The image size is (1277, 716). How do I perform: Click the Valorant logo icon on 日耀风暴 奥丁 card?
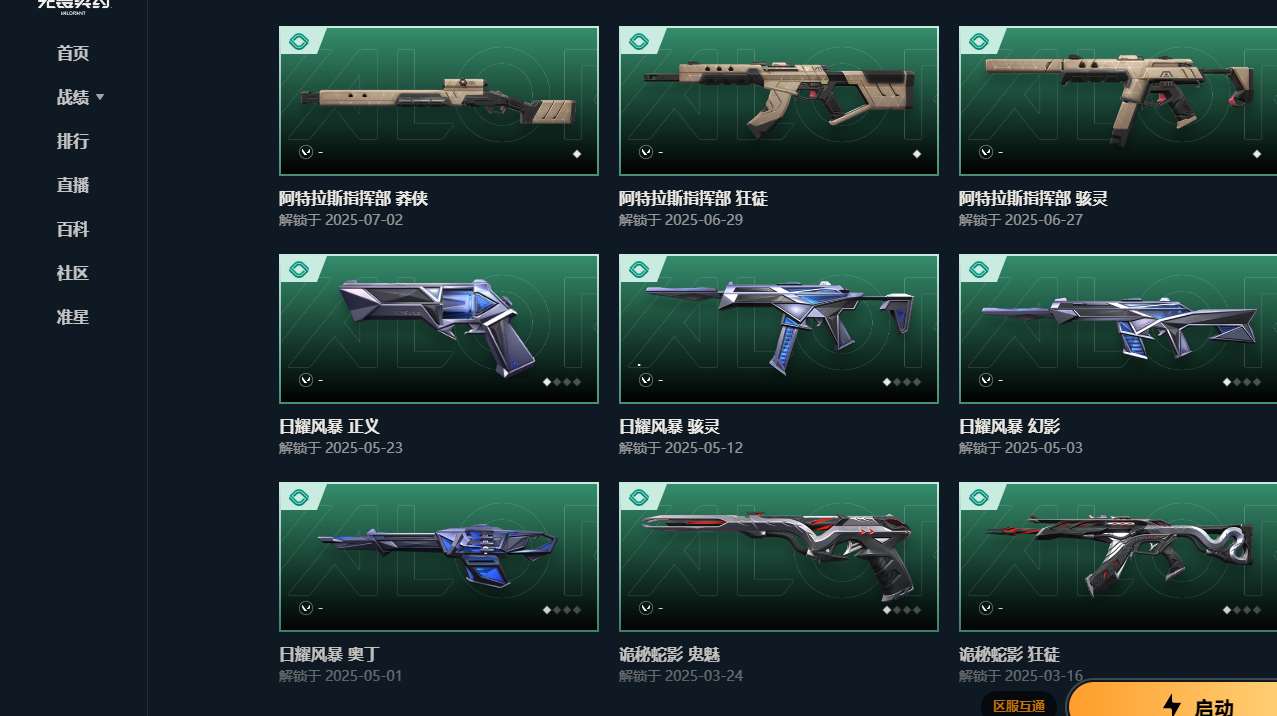[306, 608]
